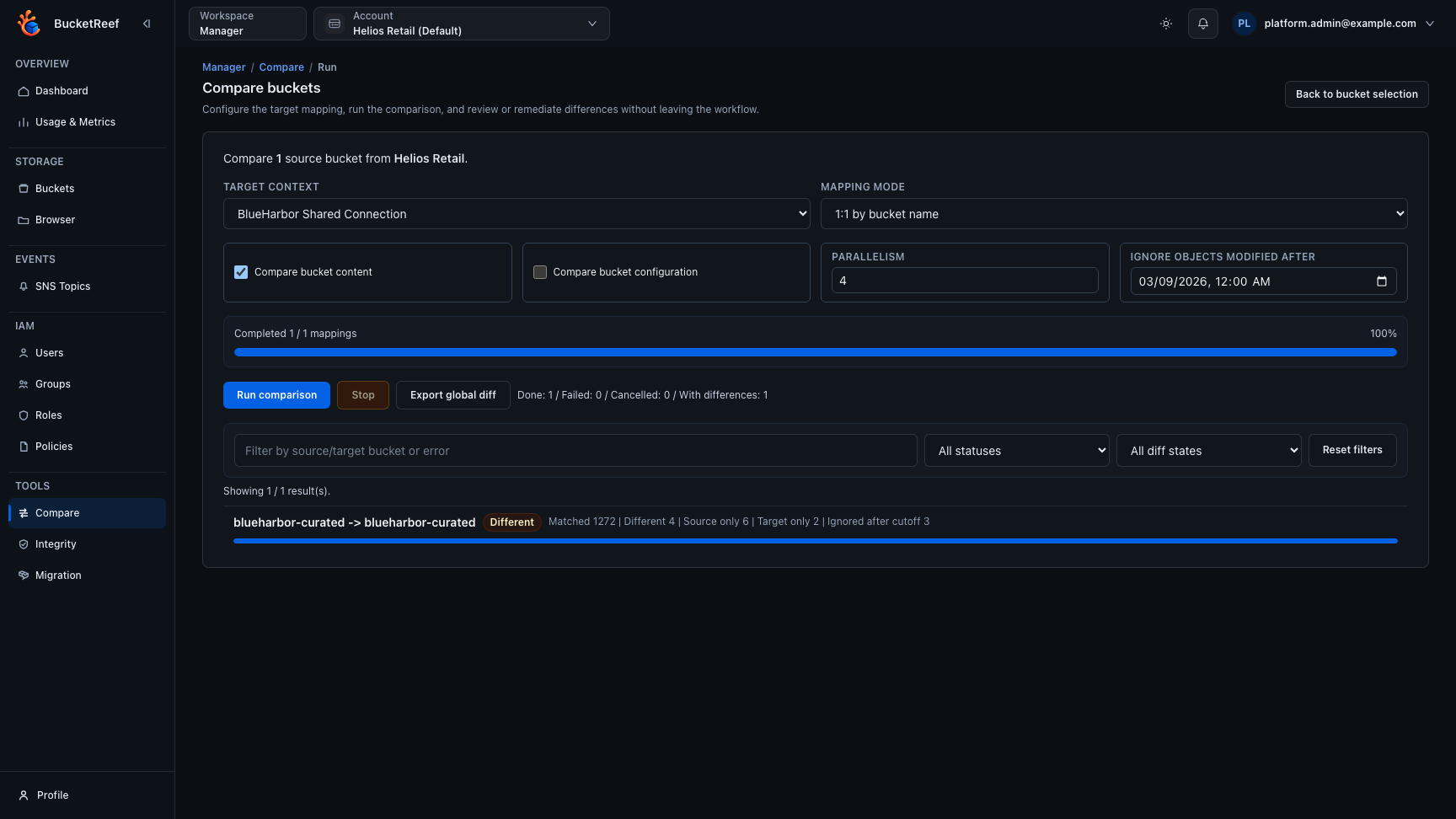Screen dimensions: 1456x819
Task: Click Back to bucket selection
Action: tap(1357, 94)
